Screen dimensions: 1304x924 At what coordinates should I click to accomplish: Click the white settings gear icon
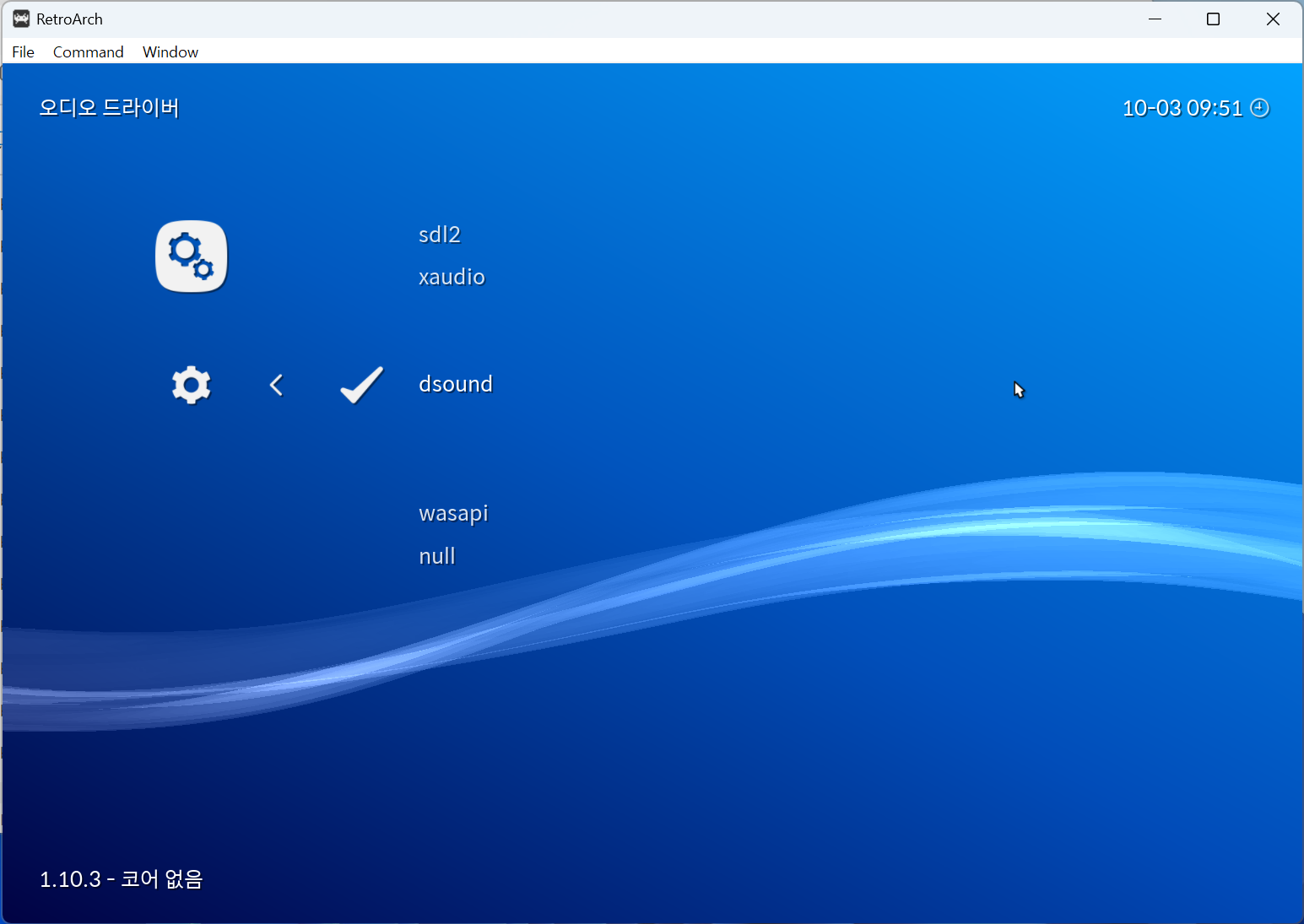[x=192, y=385]
